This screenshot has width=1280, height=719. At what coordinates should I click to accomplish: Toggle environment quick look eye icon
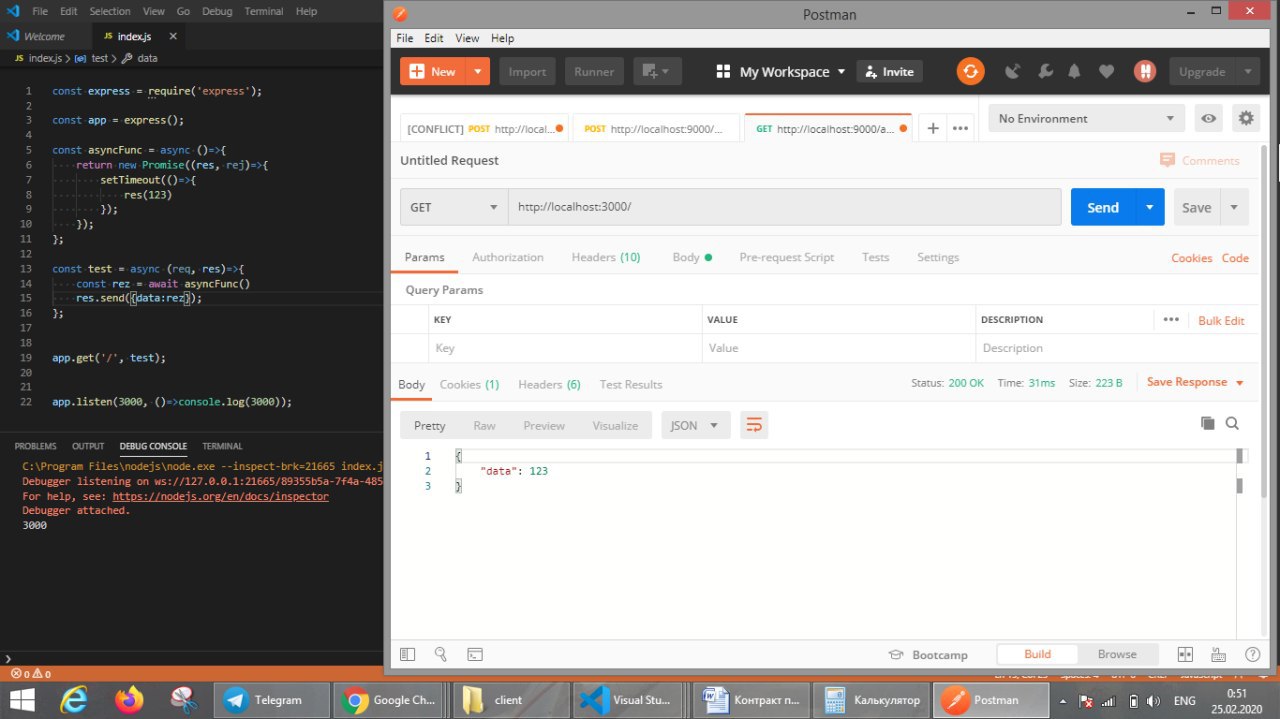click(1209, 118)
